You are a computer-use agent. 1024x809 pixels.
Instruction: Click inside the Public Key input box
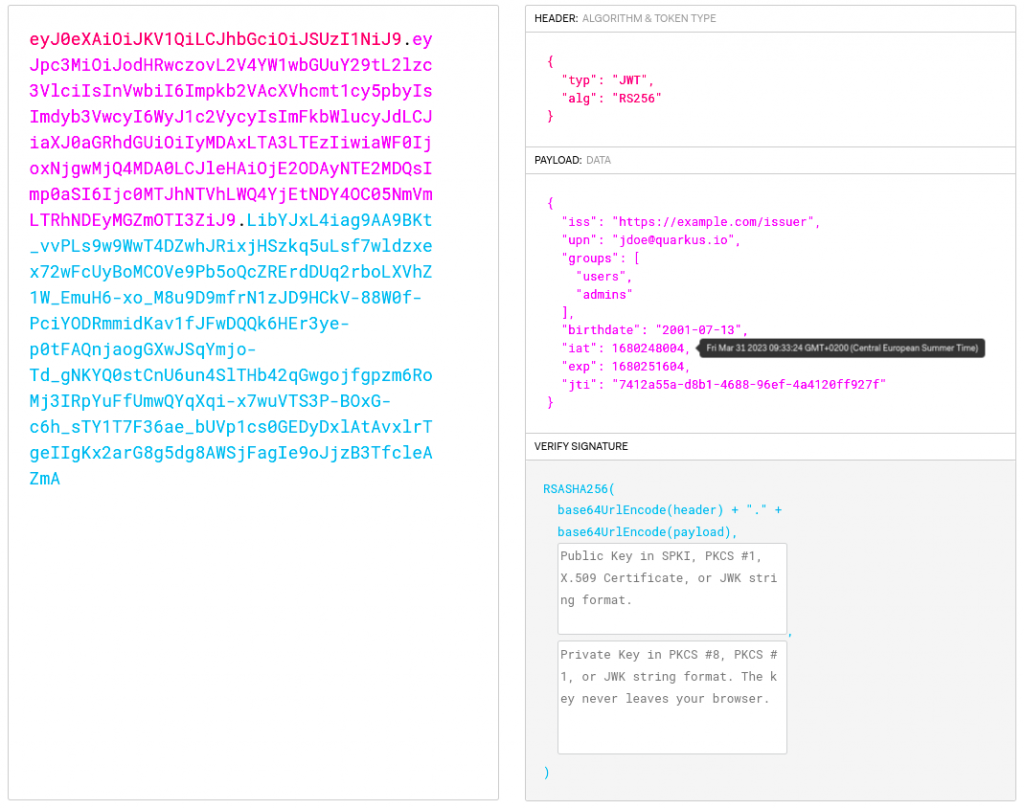[x=672, y=588]
